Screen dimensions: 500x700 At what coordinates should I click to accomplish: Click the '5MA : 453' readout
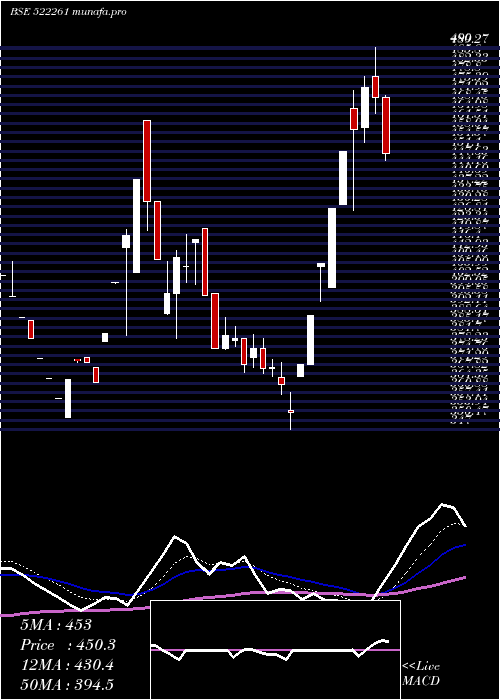56,625
